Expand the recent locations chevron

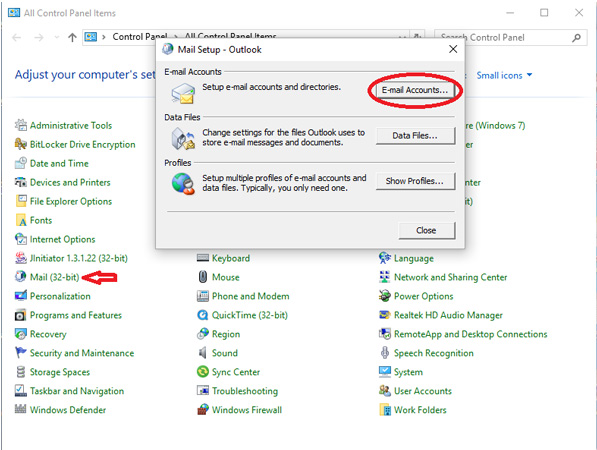(x=57, y=37)
